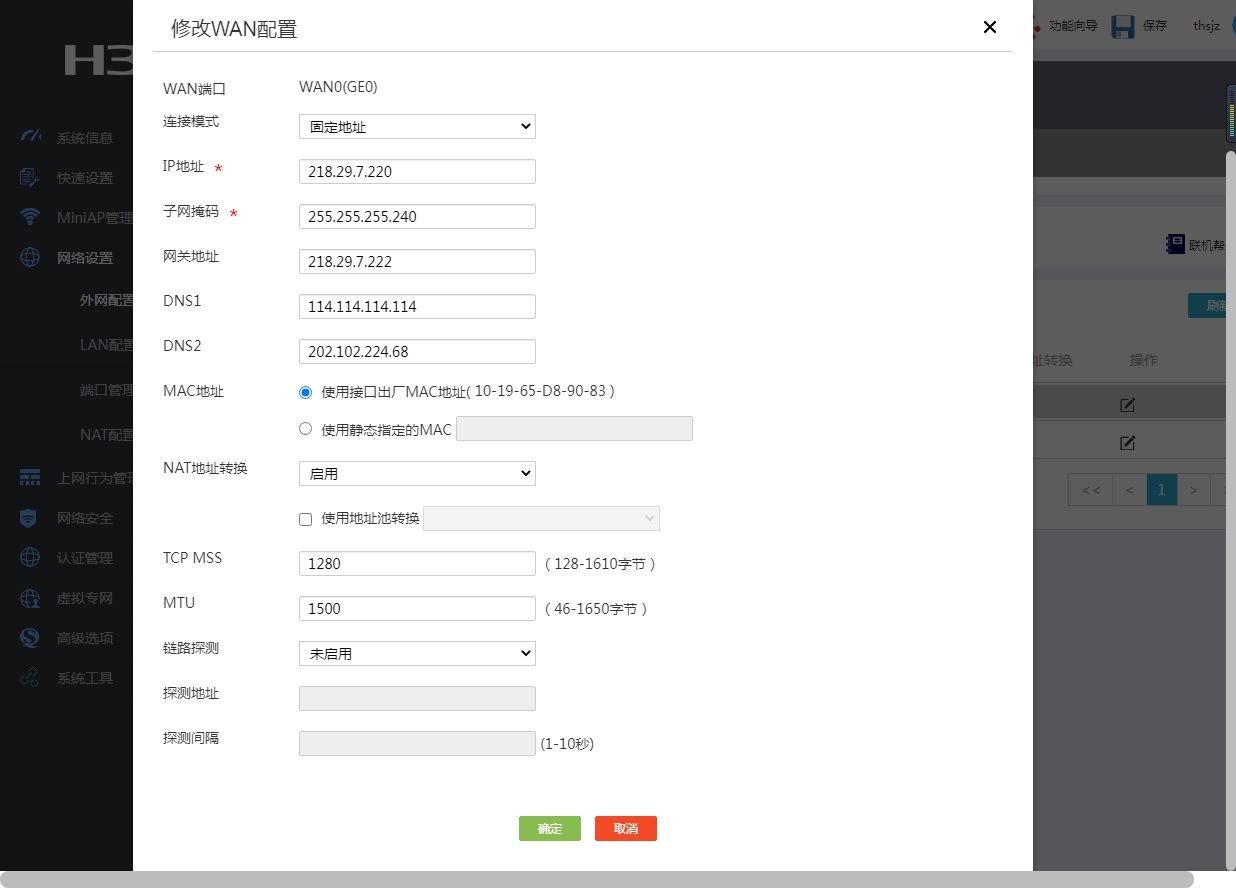Screen dimensions: 1236x888
Task: Go to previous page with < button
Action: [x=1129, y=490]
